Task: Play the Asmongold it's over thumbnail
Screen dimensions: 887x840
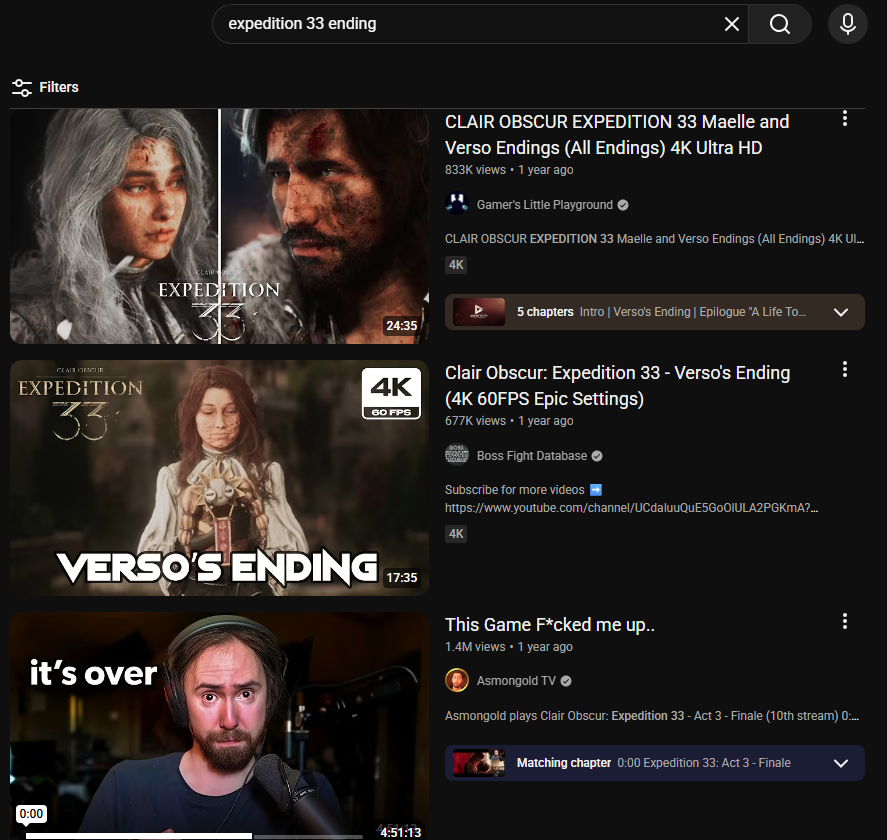Action: click(x=219, y=726)
